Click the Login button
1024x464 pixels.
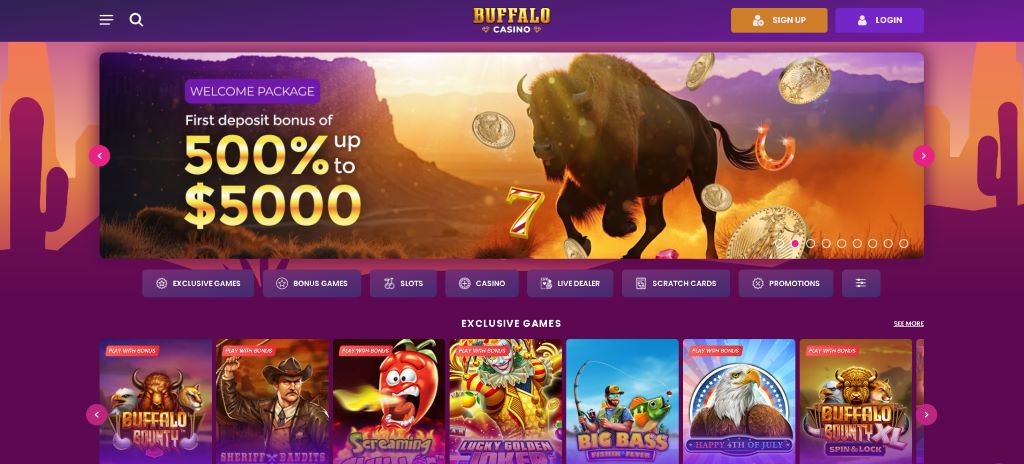pos(879,20)
